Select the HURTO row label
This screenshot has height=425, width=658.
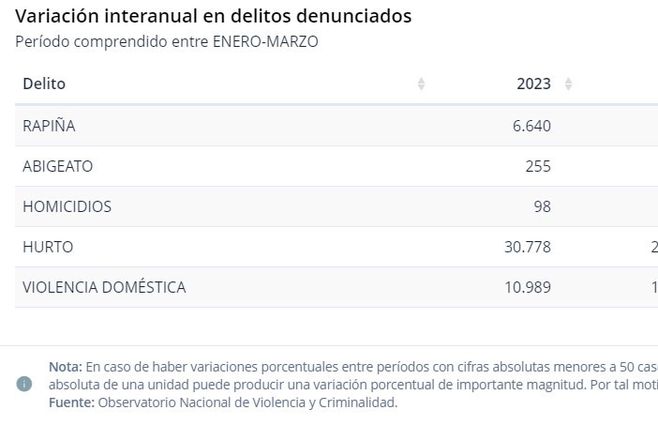pos(48,247)
